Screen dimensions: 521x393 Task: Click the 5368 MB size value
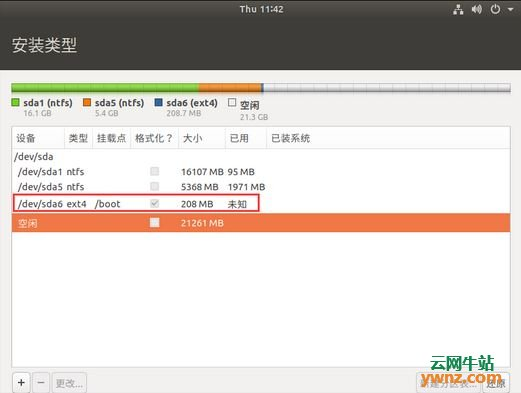point(199,187)
